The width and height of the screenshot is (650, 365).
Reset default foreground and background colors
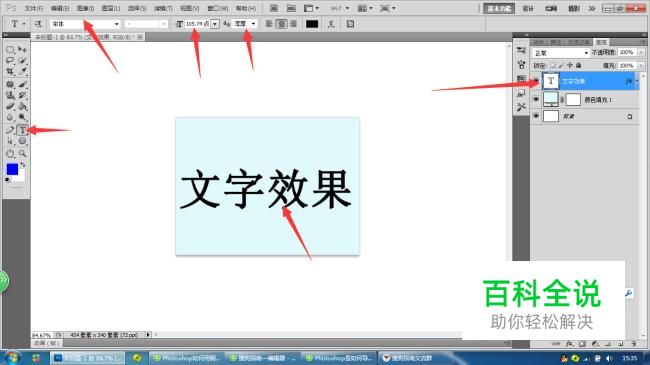(x=7, y=180)
